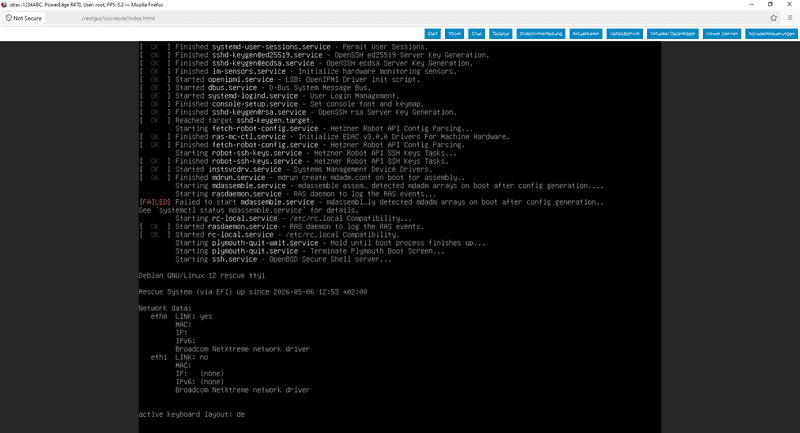This screenshot has width=800, height=433.
Task: Click the Firefox icon in title bar
Action: (x=5, y=5)
